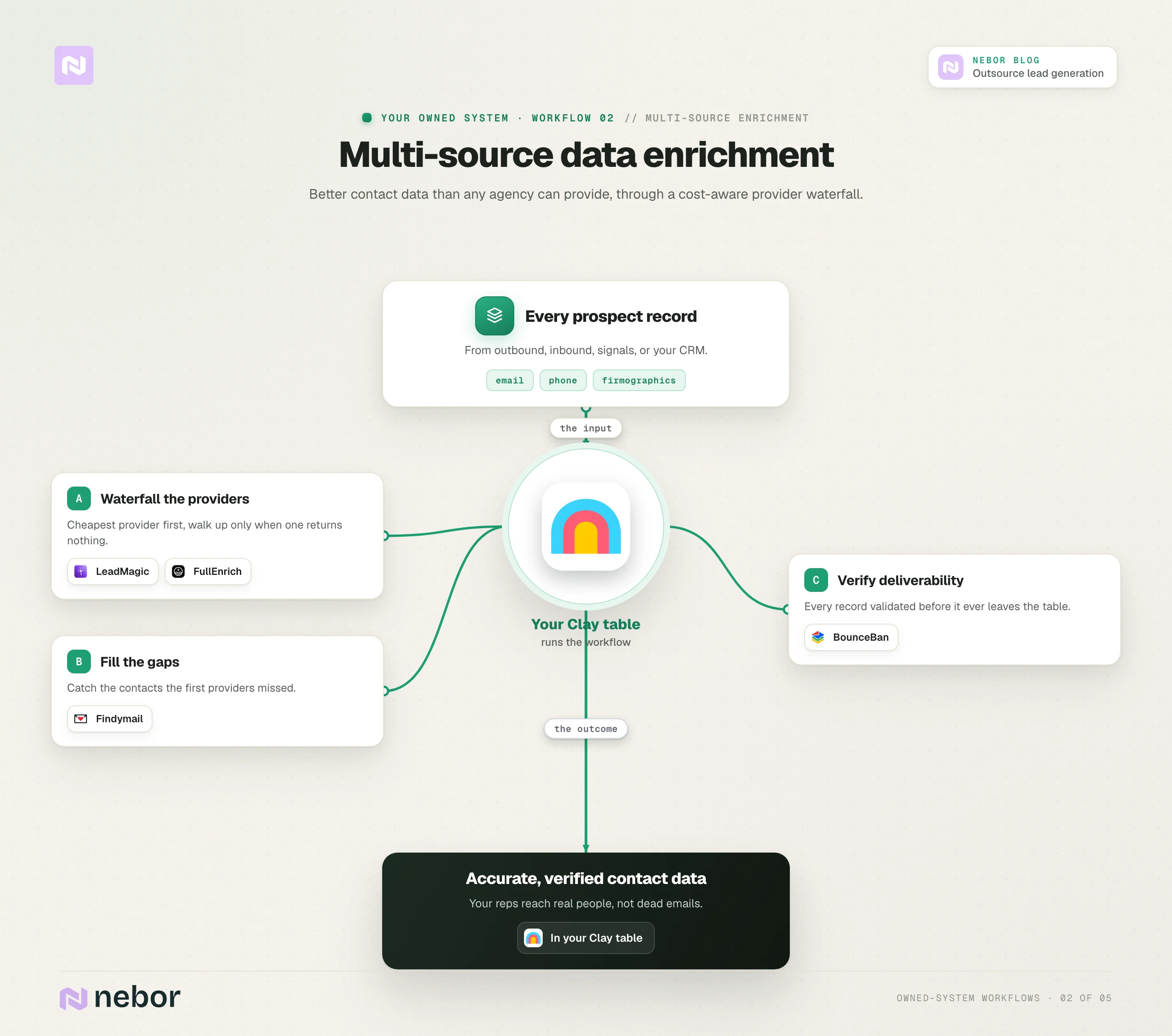Click the "Better contact data than any agency" subtitle
This screenshot has height=1036, width=1172.
click(586, 194)
